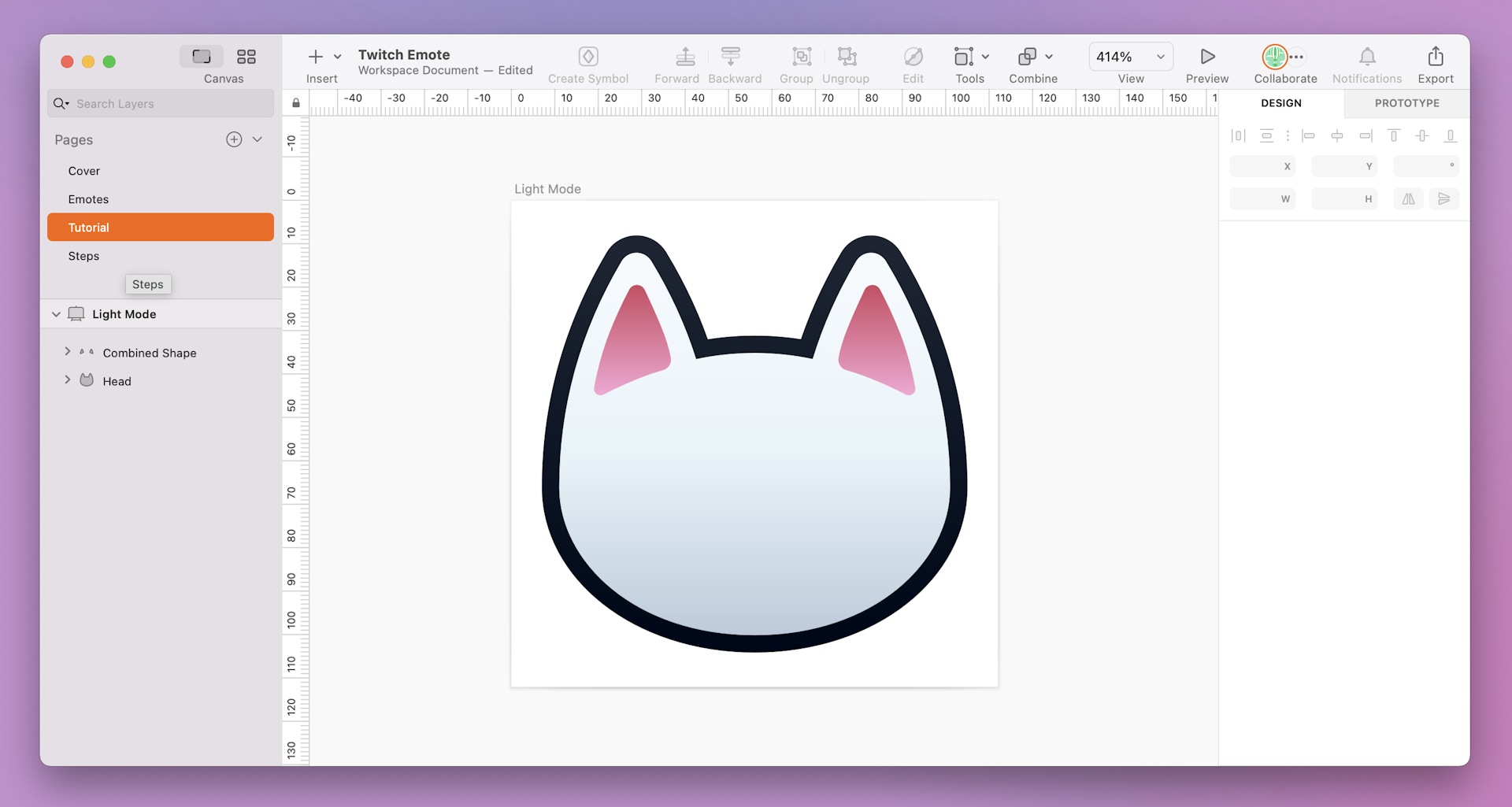Image resolution: width=1512 pixels, height=807 pixels.
Task: Open the Insert dropdown chevron
Action: coord(338,56)
